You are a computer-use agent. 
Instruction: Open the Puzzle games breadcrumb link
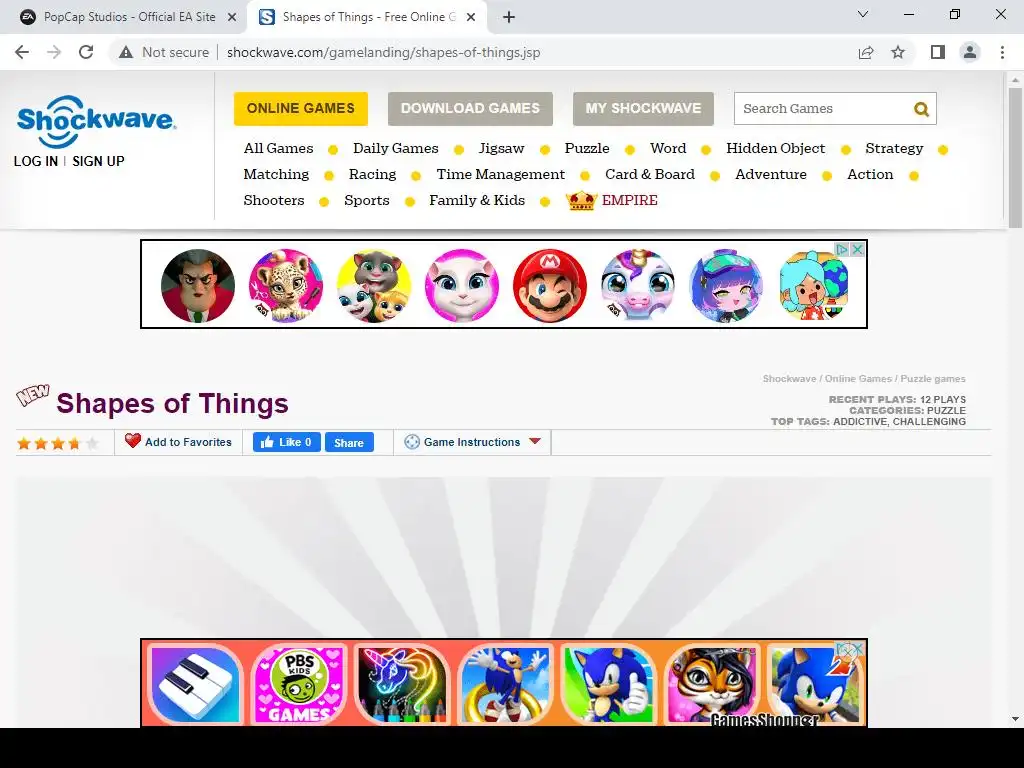click(x=933, y=379)
